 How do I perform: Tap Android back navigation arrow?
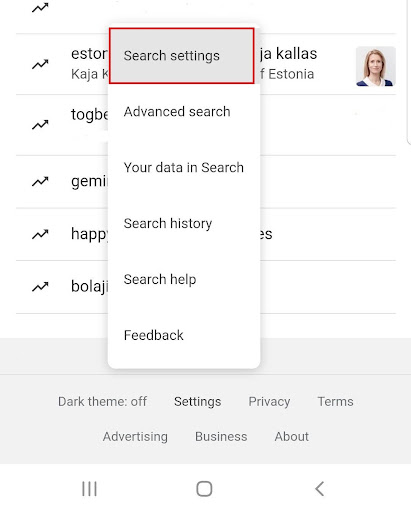click(319, 489)
